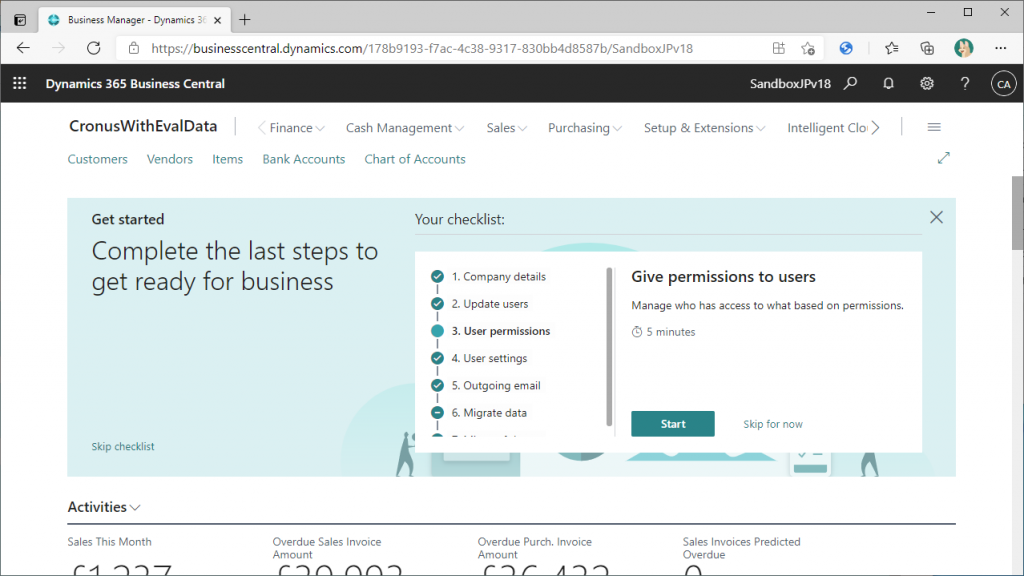1024x576 pixels.
Task: Open the browser tab actions menu icon
Action: click(20, 20)
